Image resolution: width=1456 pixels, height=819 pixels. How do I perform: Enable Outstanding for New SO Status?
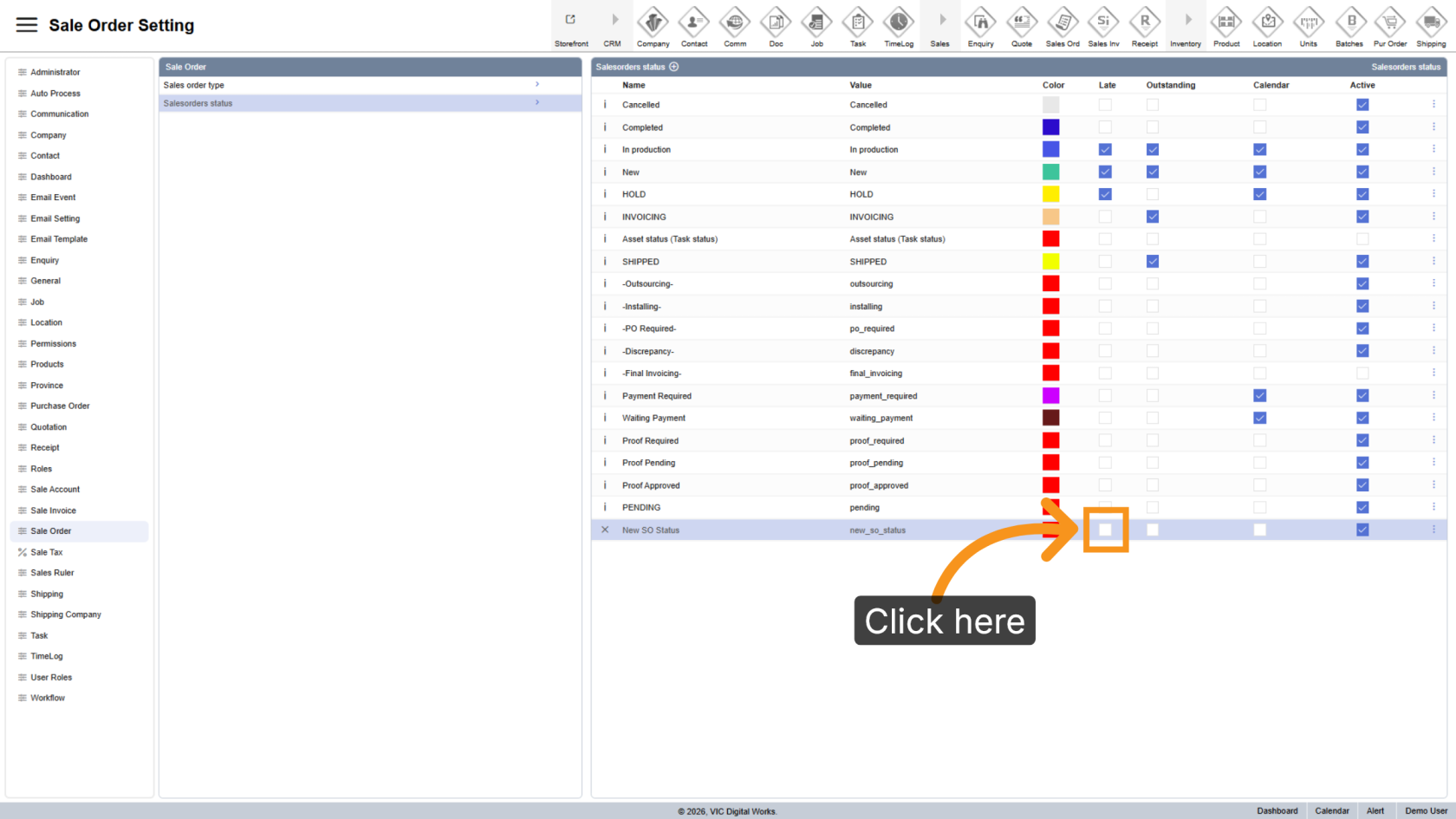point(1153,530)
